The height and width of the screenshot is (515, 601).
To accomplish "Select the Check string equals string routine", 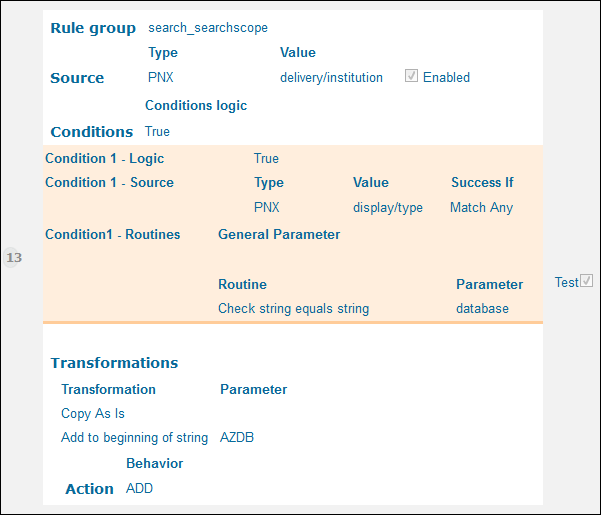I will click(x=293, y=309).
